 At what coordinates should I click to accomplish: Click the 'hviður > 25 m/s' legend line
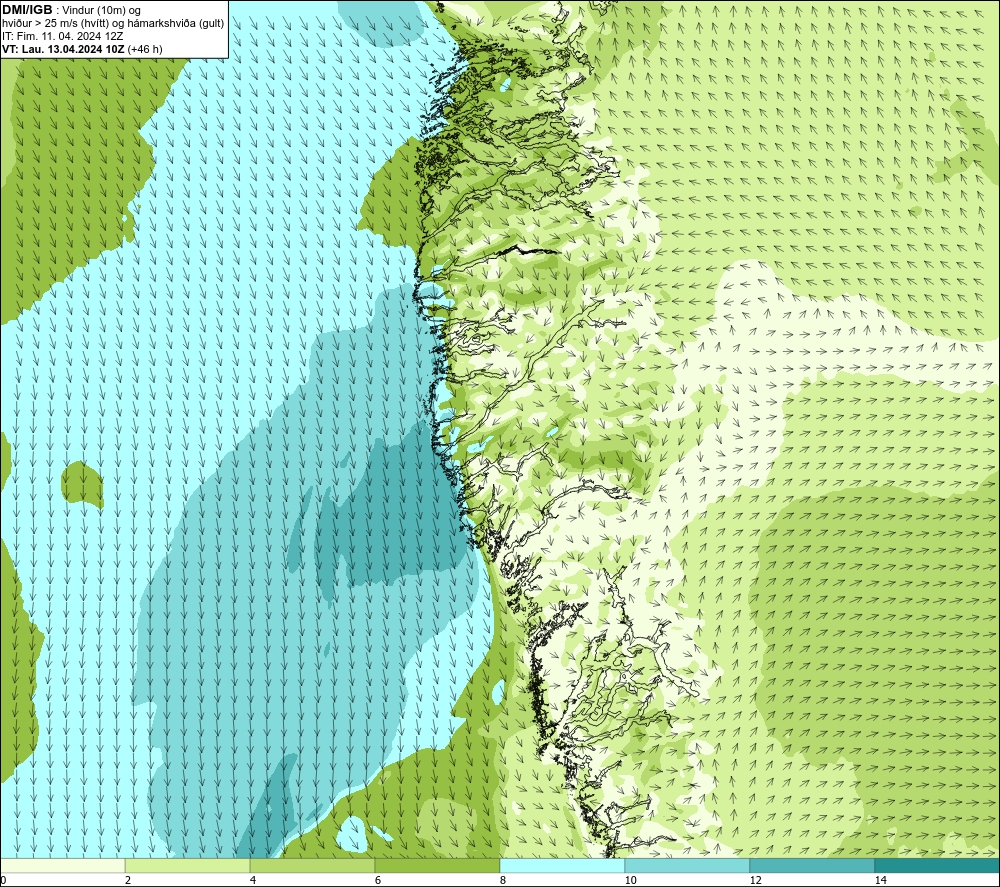(113, 23)
